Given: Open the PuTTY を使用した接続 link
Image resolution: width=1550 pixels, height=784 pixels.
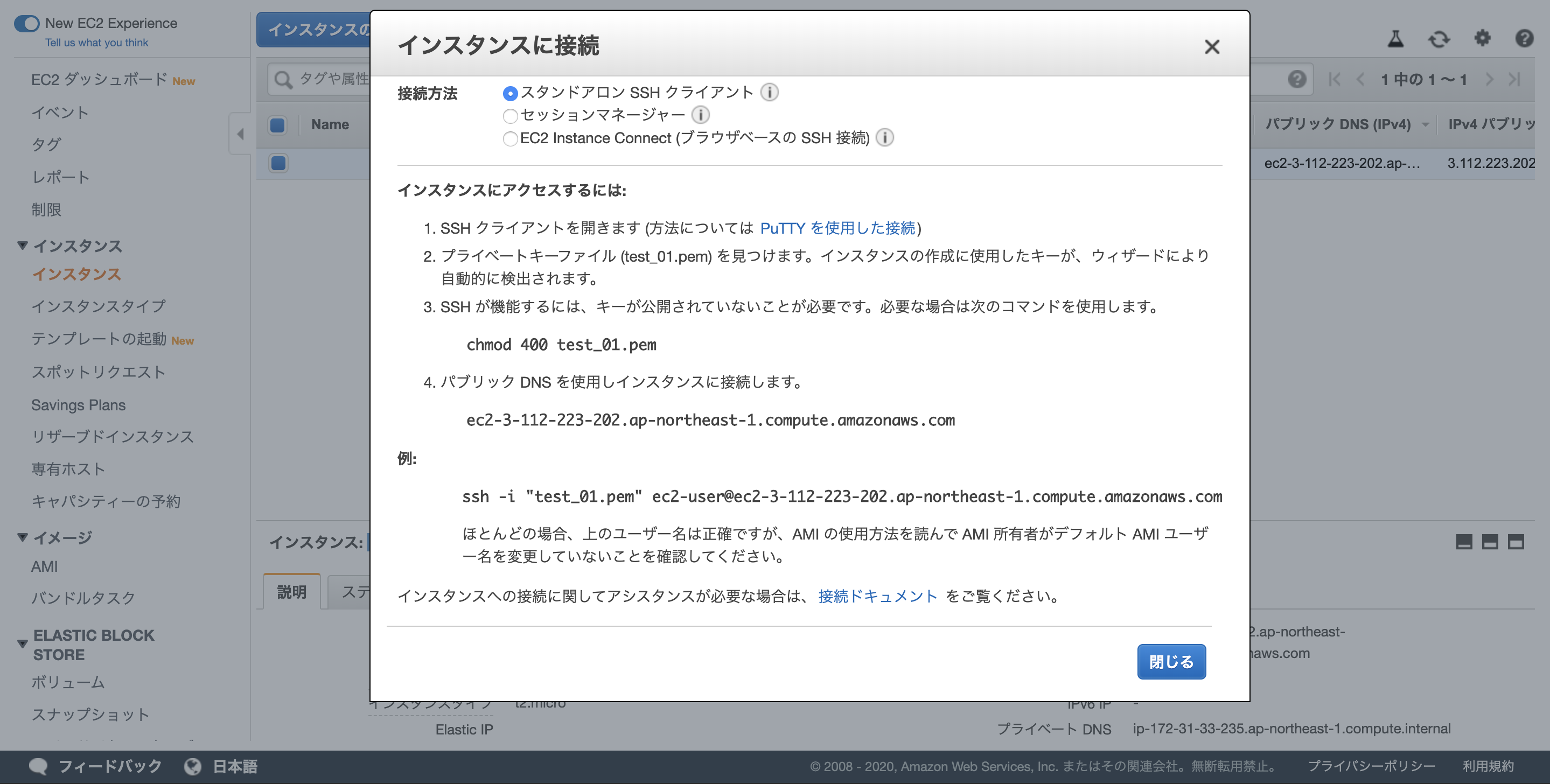Looking at the screenshot, I should coord(837,228).
